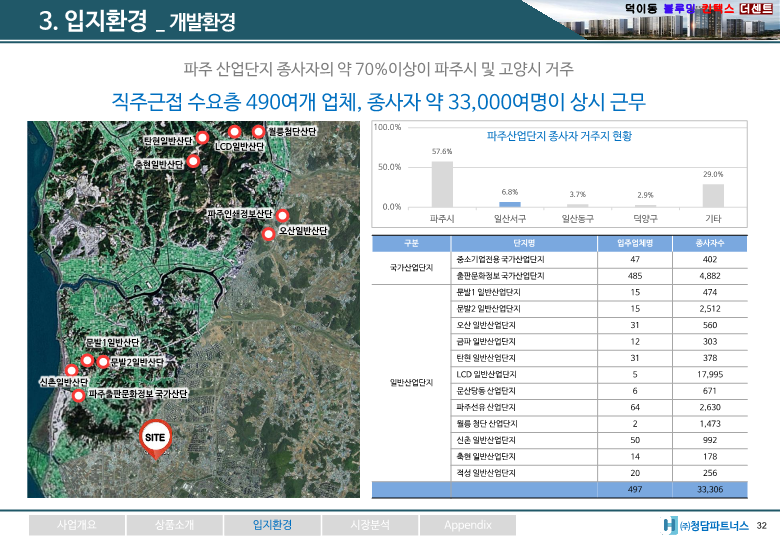
Task: Click the 기타 29.0% bar
Action: (713, 195)
